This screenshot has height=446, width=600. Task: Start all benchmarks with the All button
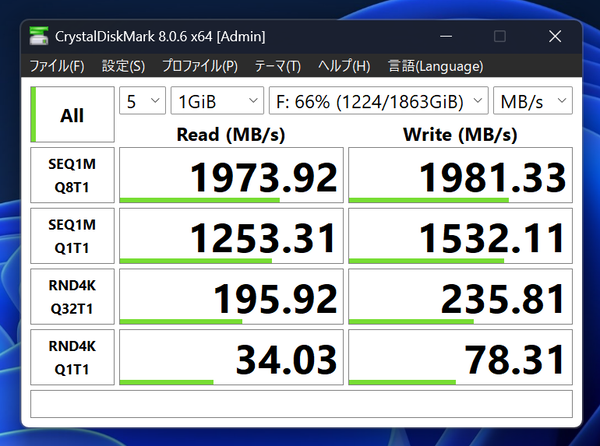(72, 115)
